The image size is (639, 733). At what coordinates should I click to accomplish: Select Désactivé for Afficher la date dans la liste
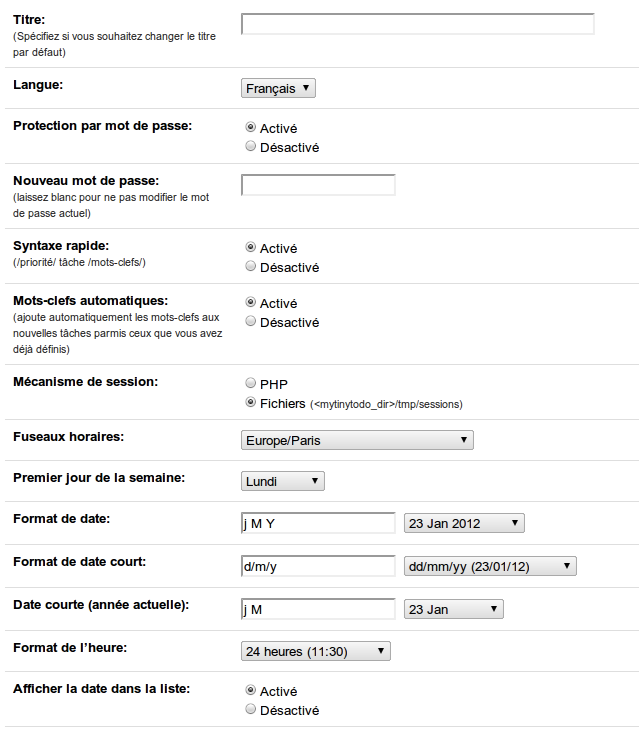click(x=251, y=710)
